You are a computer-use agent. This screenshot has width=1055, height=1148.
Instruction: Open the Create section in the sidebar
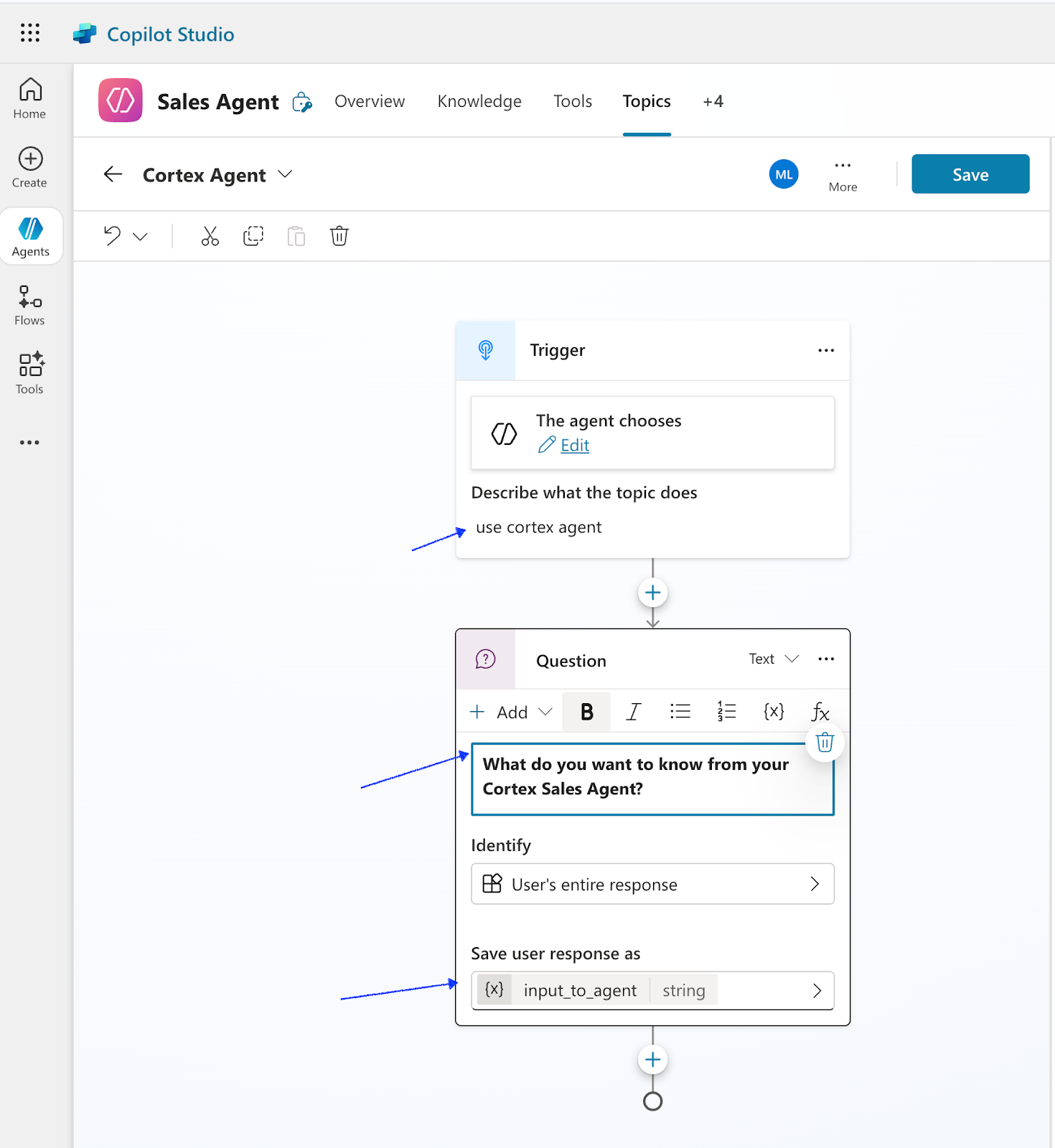30,167
